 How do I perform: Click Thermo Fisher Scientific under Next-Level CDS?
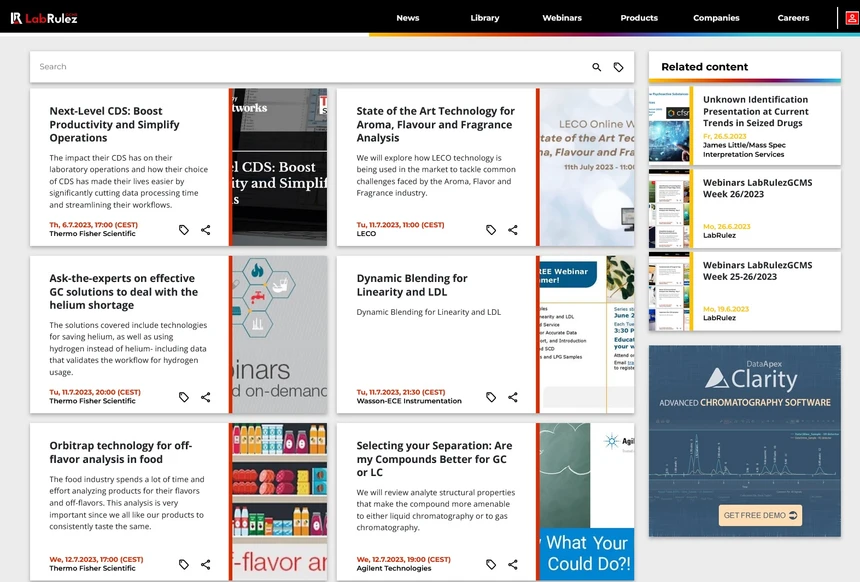click(x=92, y=234)
